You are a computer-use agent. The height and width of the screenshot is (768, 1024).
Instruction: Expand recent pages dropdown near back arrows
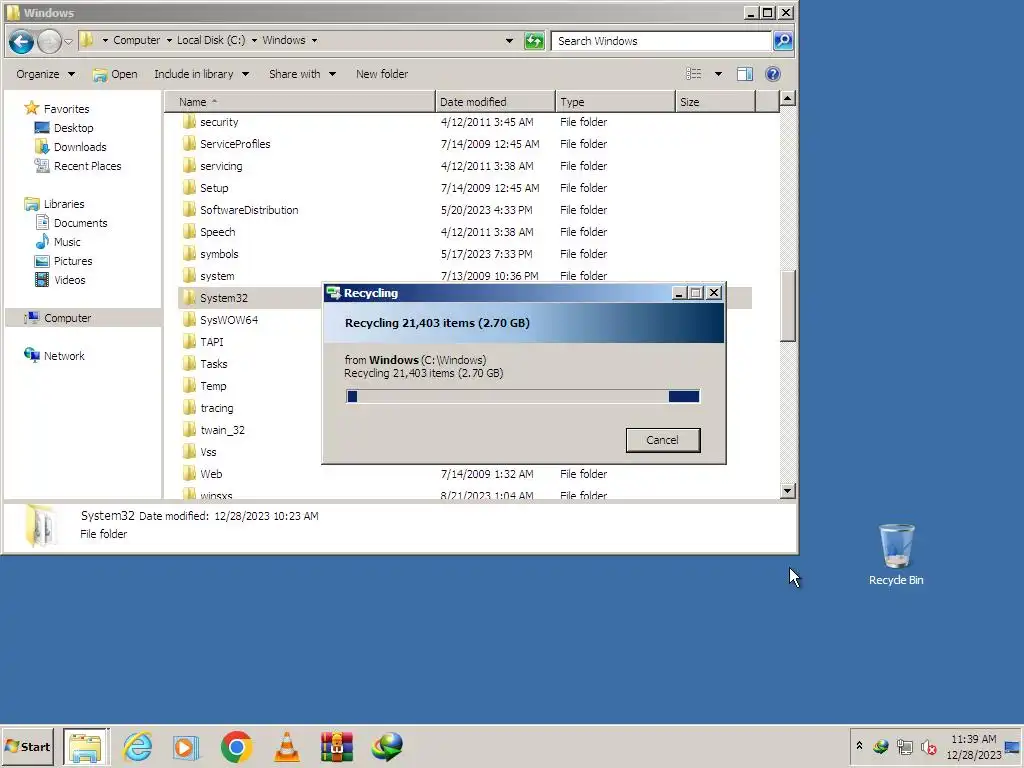click(x=68, y=42)
